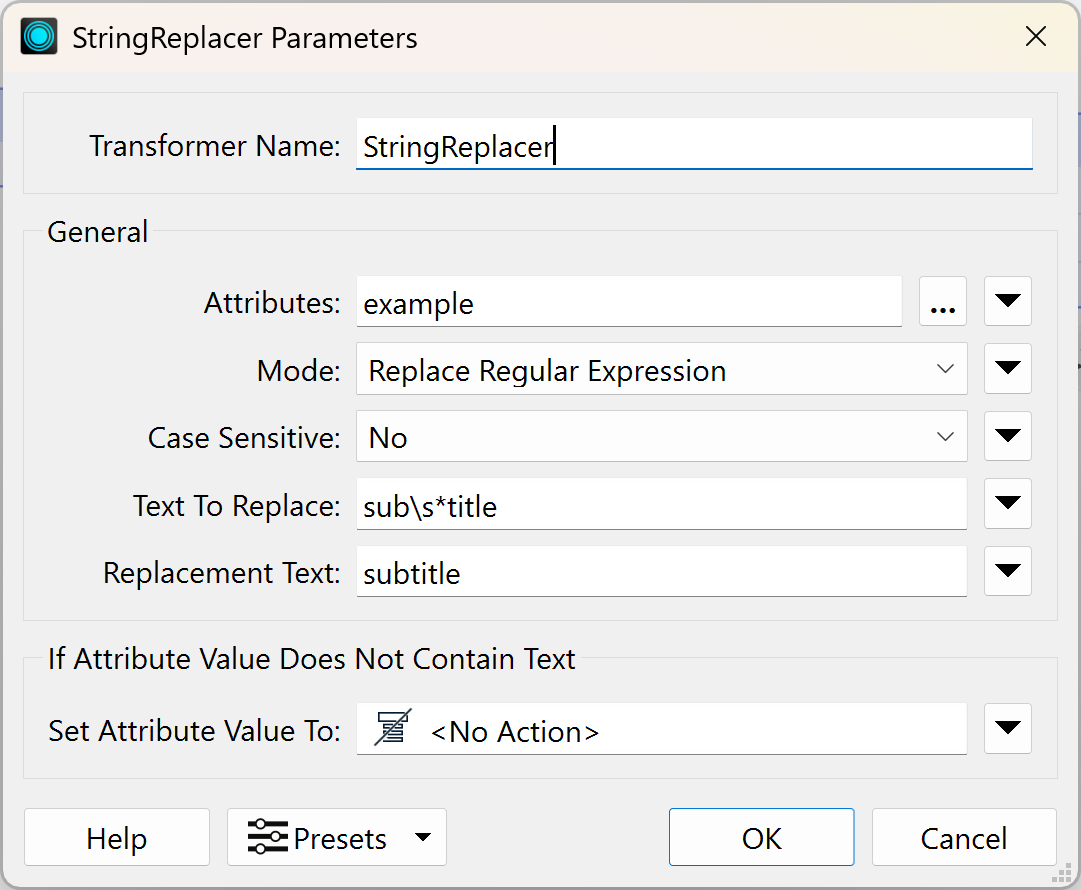This screenshot has height=890, width=1081.
Task: Click the If Attribute Value Does Not Contain Text label
Action: coord(311,659)
